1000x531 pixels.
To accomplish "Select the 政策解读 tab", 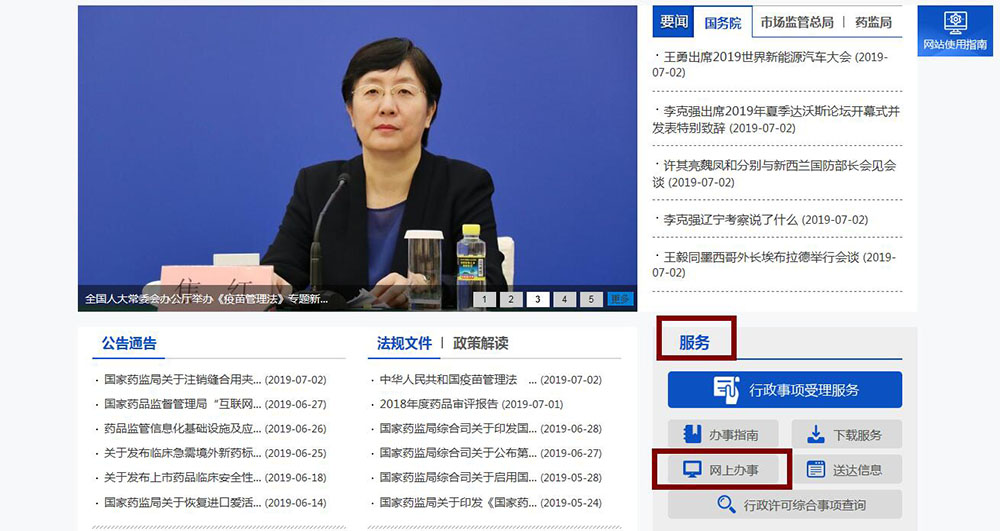I will pos(480,343).
